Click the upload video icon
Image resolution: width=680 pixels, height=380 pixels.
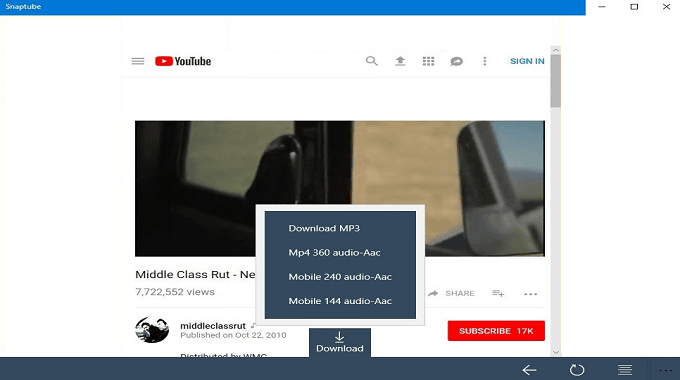tap(400, 61)
